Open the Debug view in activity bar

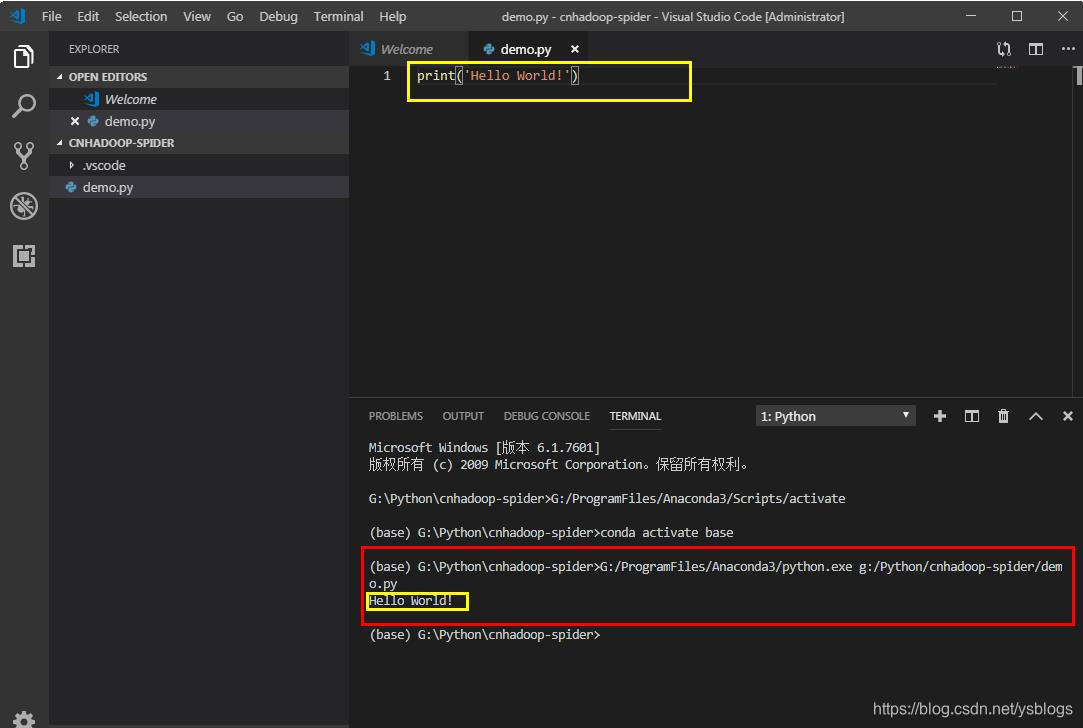click(x=23, y=206)
